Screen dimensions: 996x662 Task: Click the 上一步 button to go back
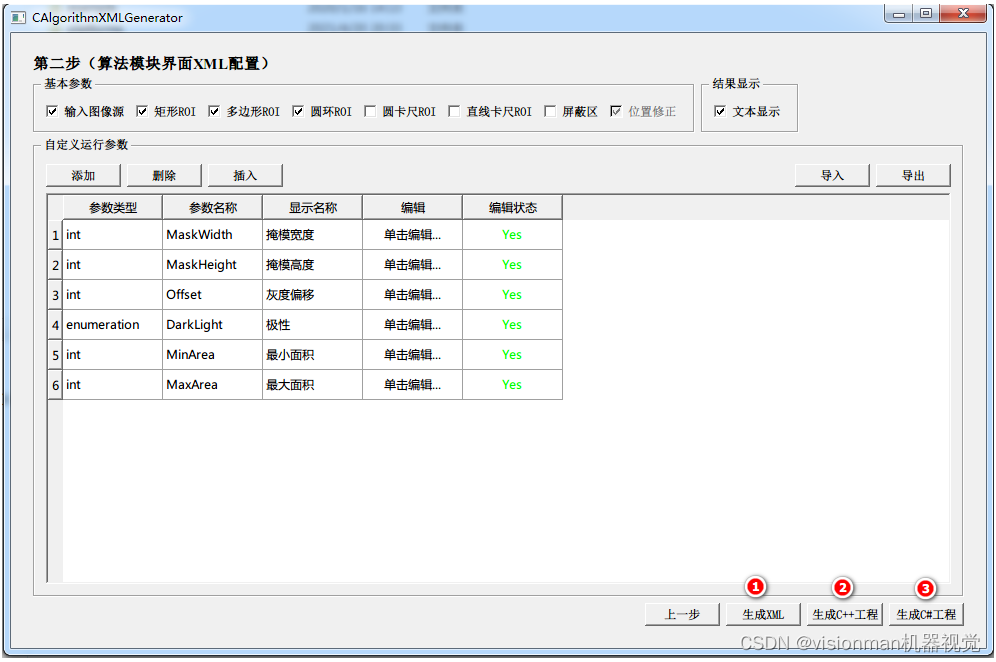point(681,614)
